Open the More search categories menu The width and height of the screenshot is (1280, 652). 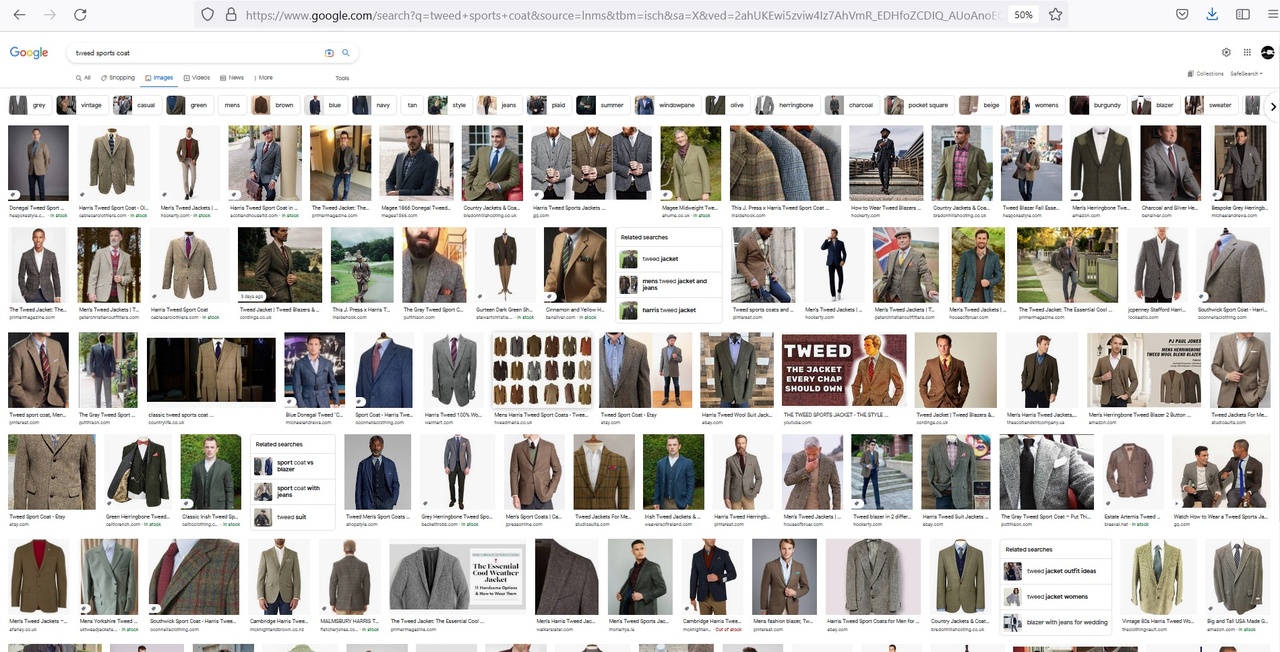coord(262,78)
